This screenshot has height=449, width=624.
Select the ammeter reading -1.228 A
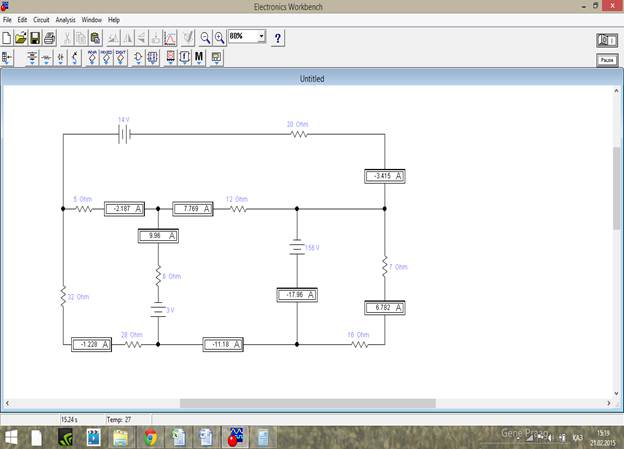92,344
